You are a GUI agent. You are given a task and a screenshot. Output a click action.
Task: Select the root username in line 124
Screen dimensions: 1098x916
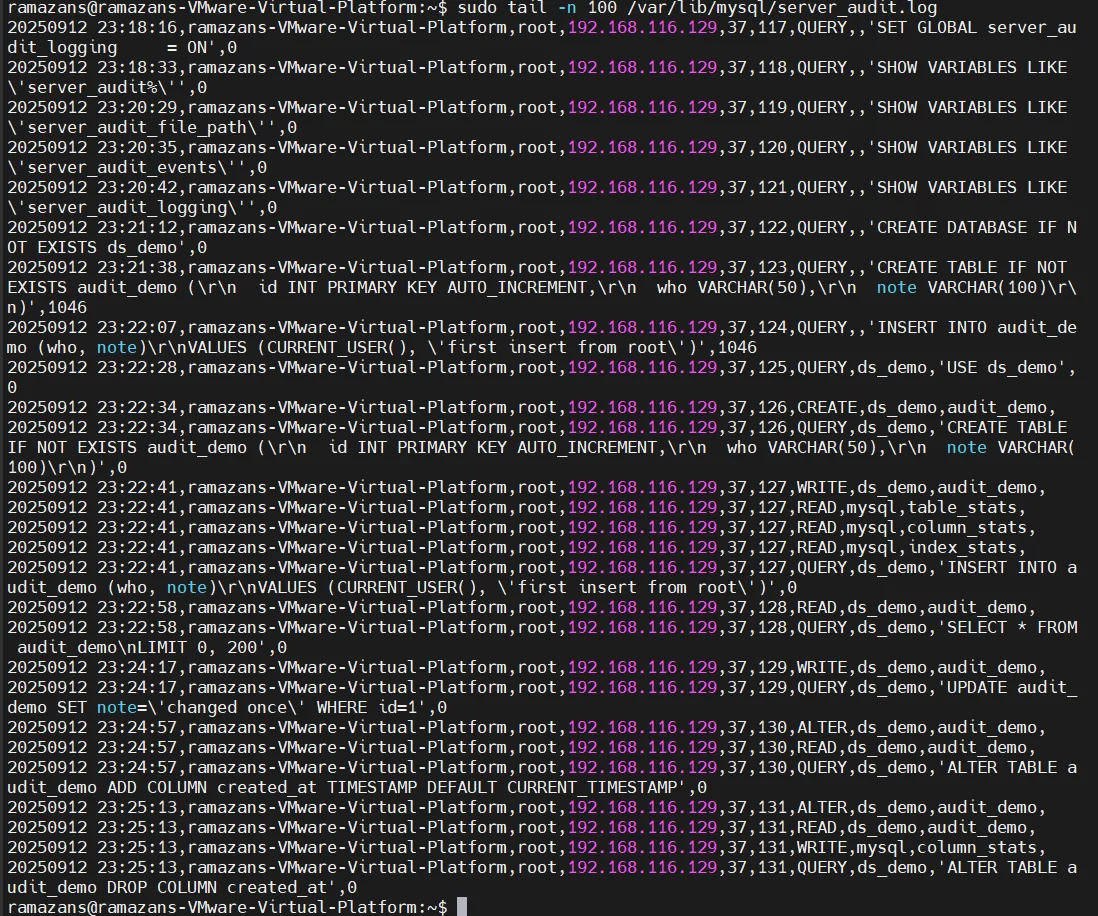[x=540, y=327]
